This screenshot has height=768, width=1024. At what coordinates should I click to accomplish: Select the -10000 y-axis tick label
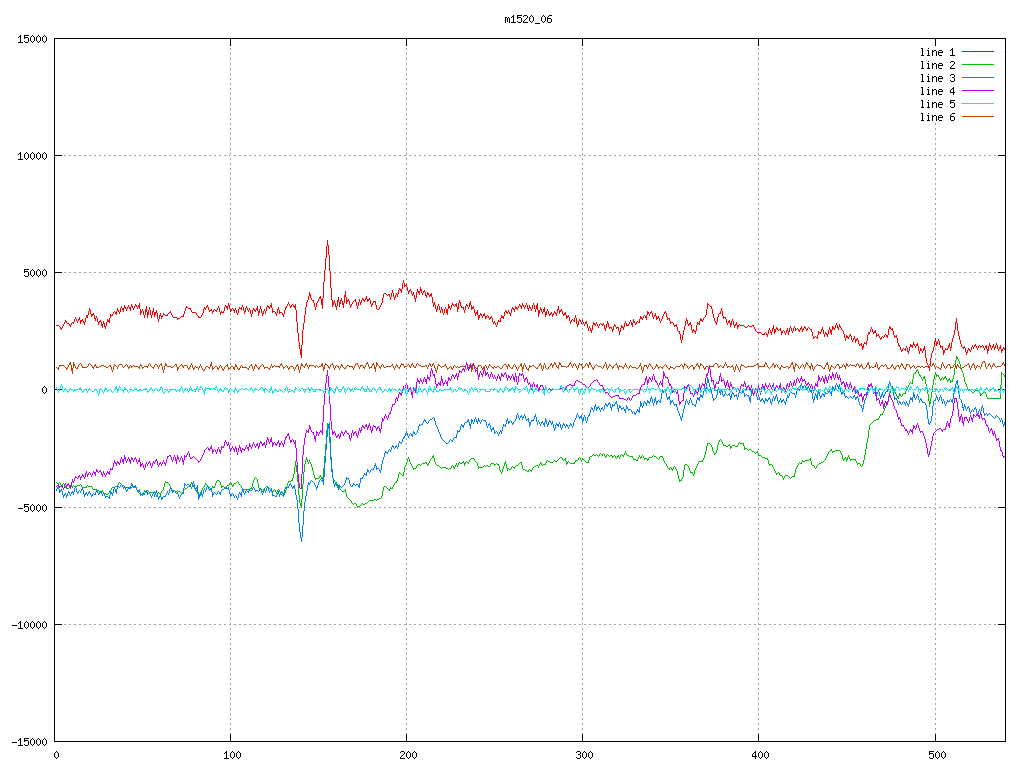pos(28,624)
